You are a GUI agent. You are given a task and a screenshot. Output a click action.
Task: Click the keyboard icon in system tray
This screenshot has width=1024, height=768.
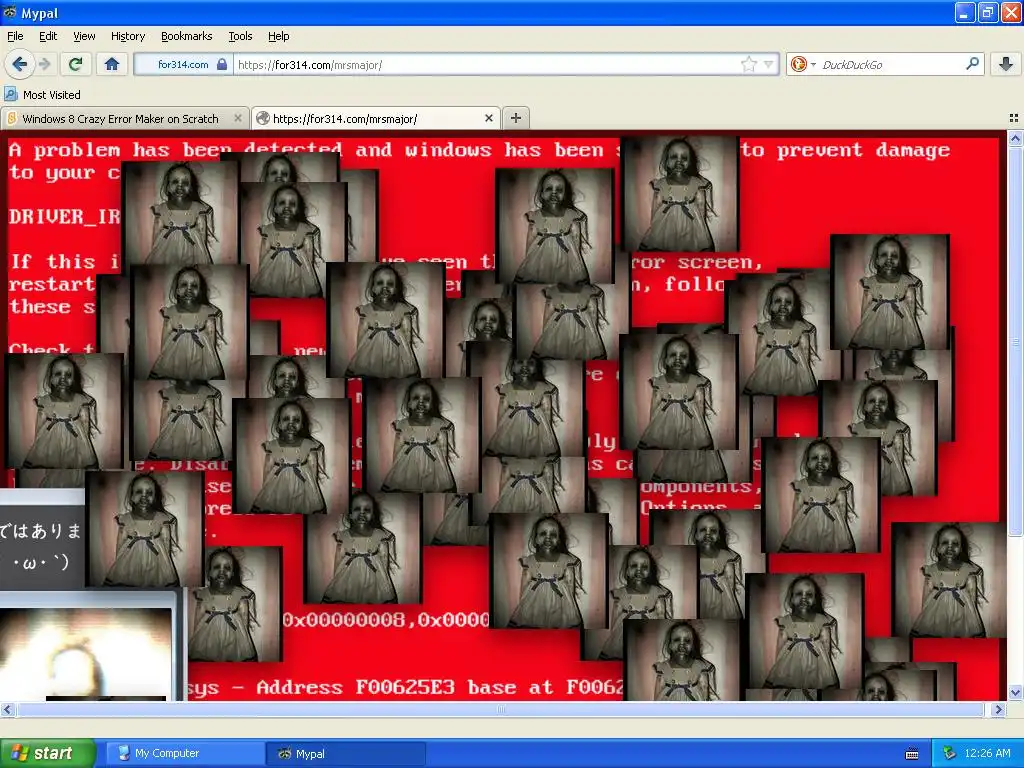(912, 754)
